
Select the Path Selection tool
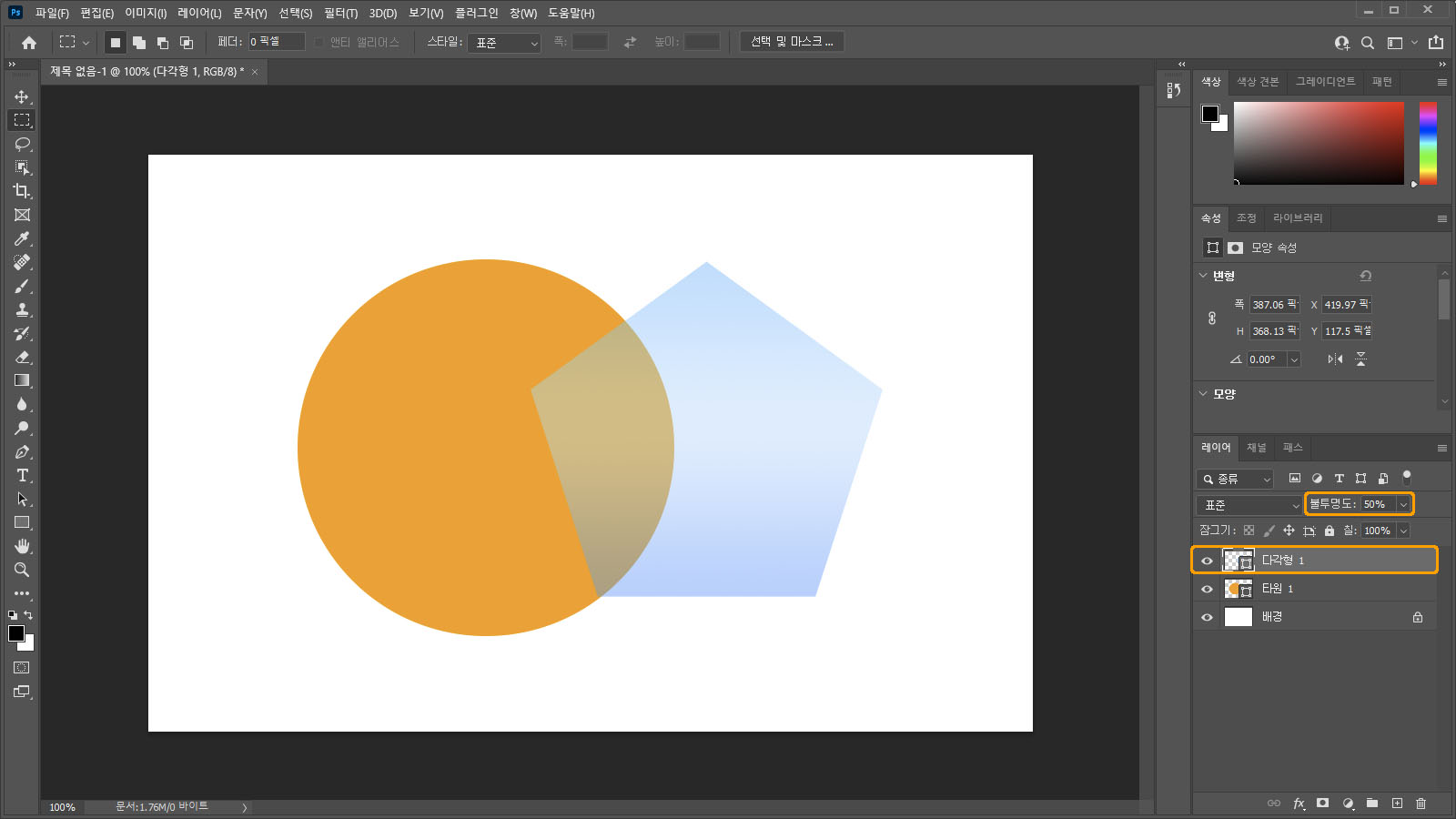pos(22,499)
